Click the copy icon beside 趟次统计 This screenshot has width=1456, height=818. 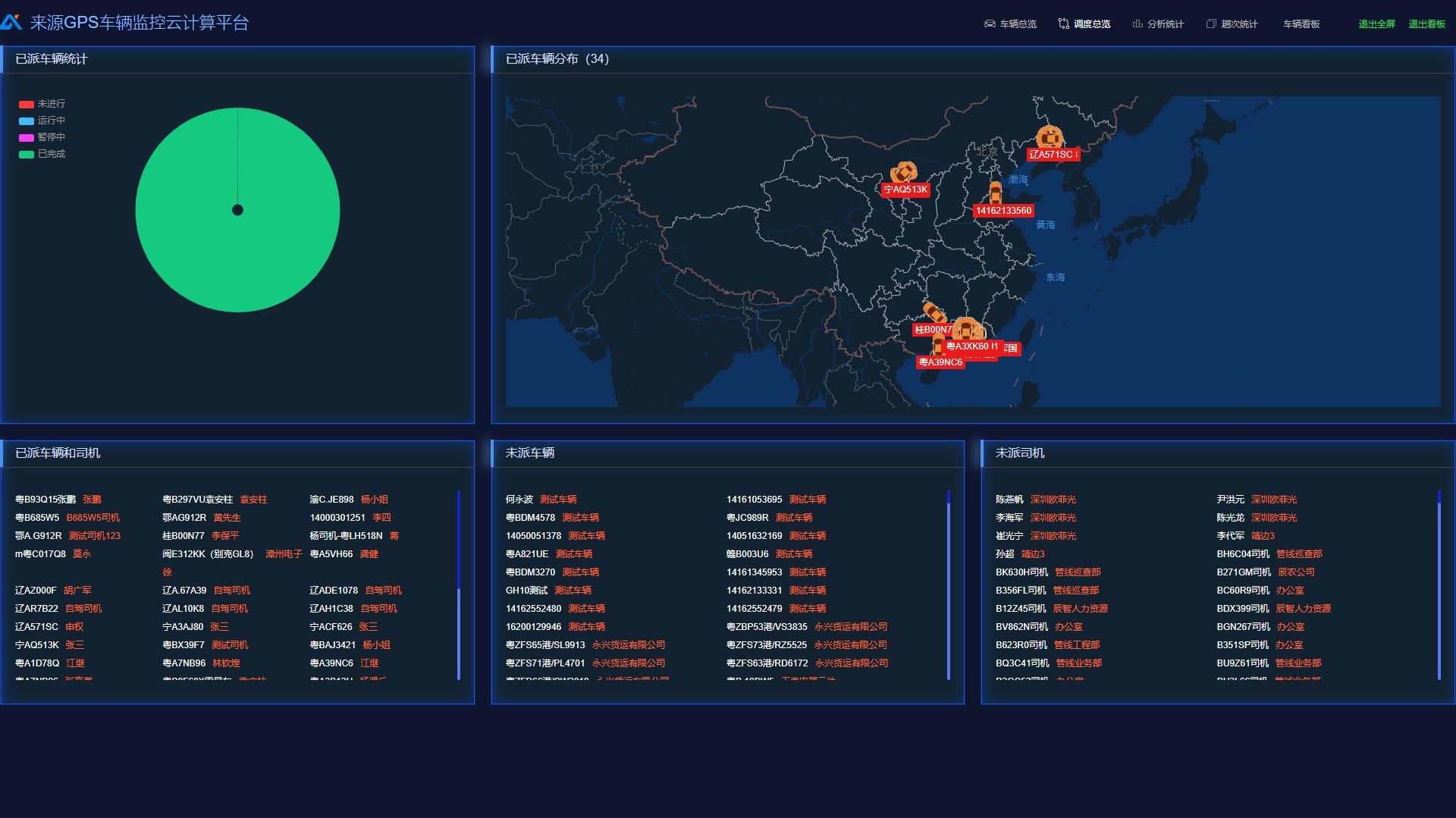(x=1211, y=24)
